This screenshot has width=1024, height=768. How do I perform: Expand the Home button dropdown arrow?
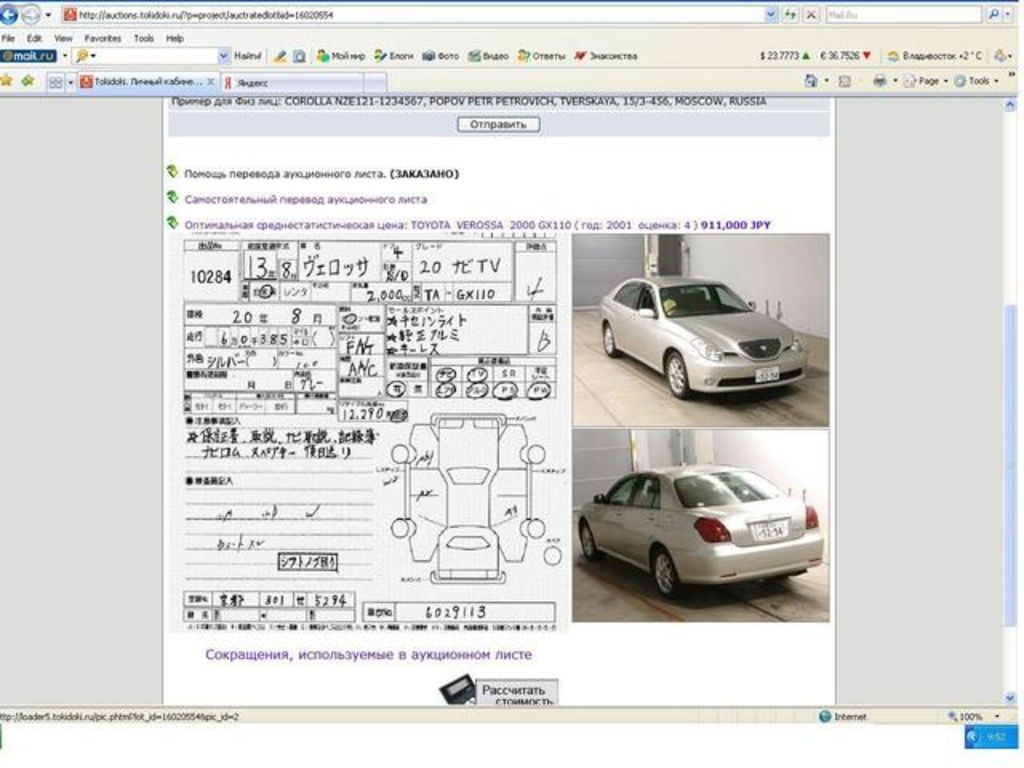(x=826, y=81)
